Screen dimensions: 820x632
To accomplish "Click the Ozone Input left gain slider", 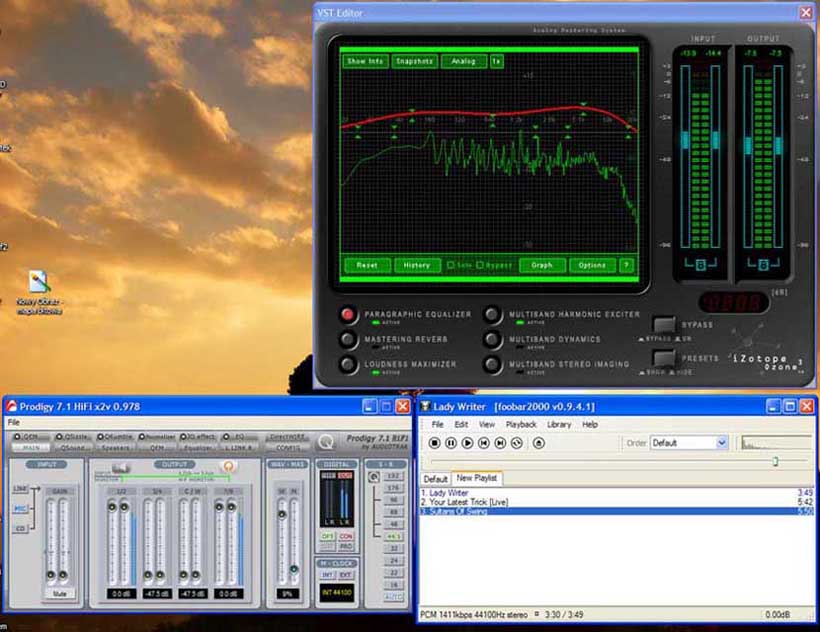I will tap(685, 140).
